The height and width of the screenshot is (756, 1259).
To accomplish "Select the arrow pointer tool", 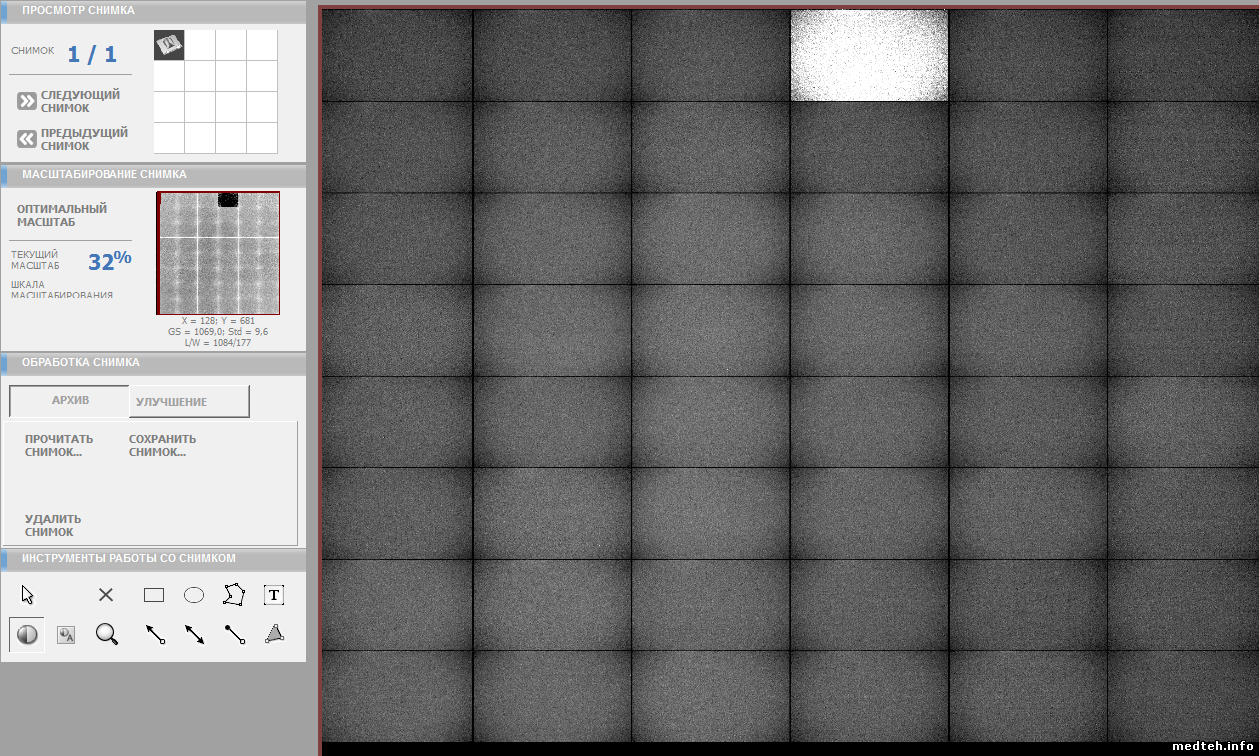I will click(28, 595).
